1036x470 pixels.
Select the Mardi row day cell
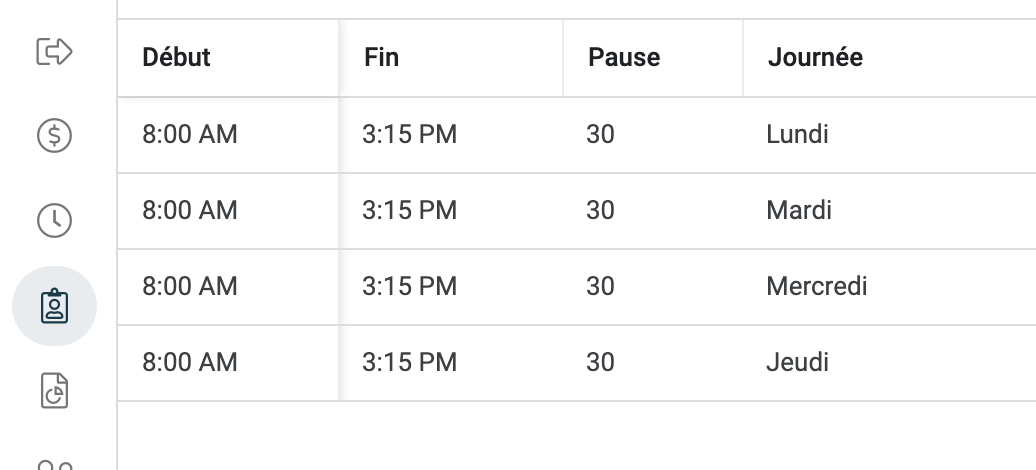tap(799, 210)
